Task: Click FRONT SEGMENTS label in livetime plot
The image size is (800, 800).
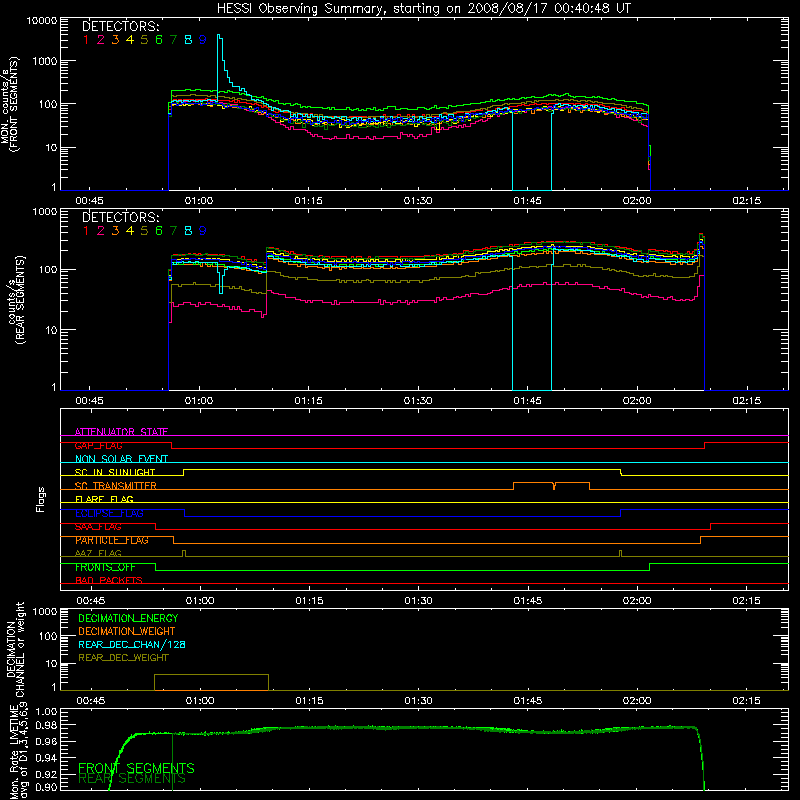Action: [x=136, y=768]
